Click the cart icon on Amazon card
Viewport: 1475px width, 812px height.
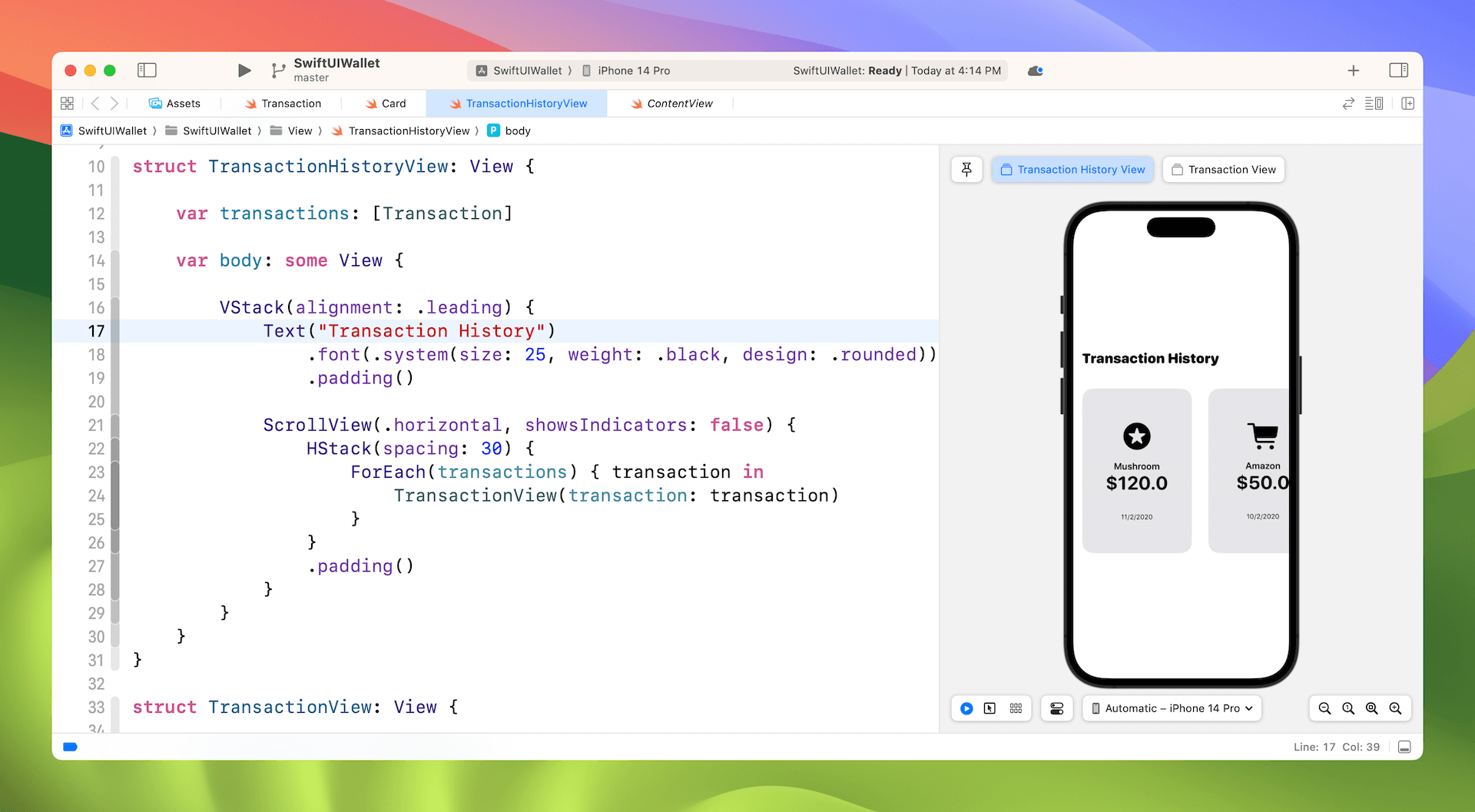click(x=1263, y=436)
